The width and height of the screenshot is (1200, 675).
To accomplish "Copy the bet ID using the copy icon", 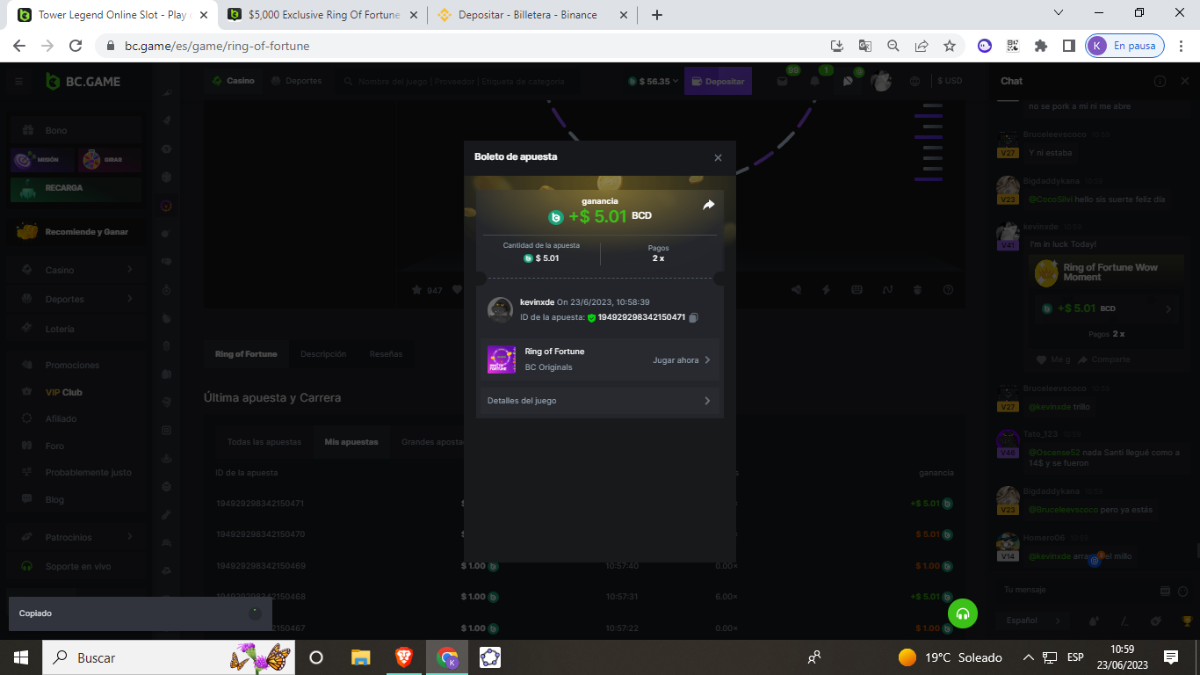I will pos(694,318).
